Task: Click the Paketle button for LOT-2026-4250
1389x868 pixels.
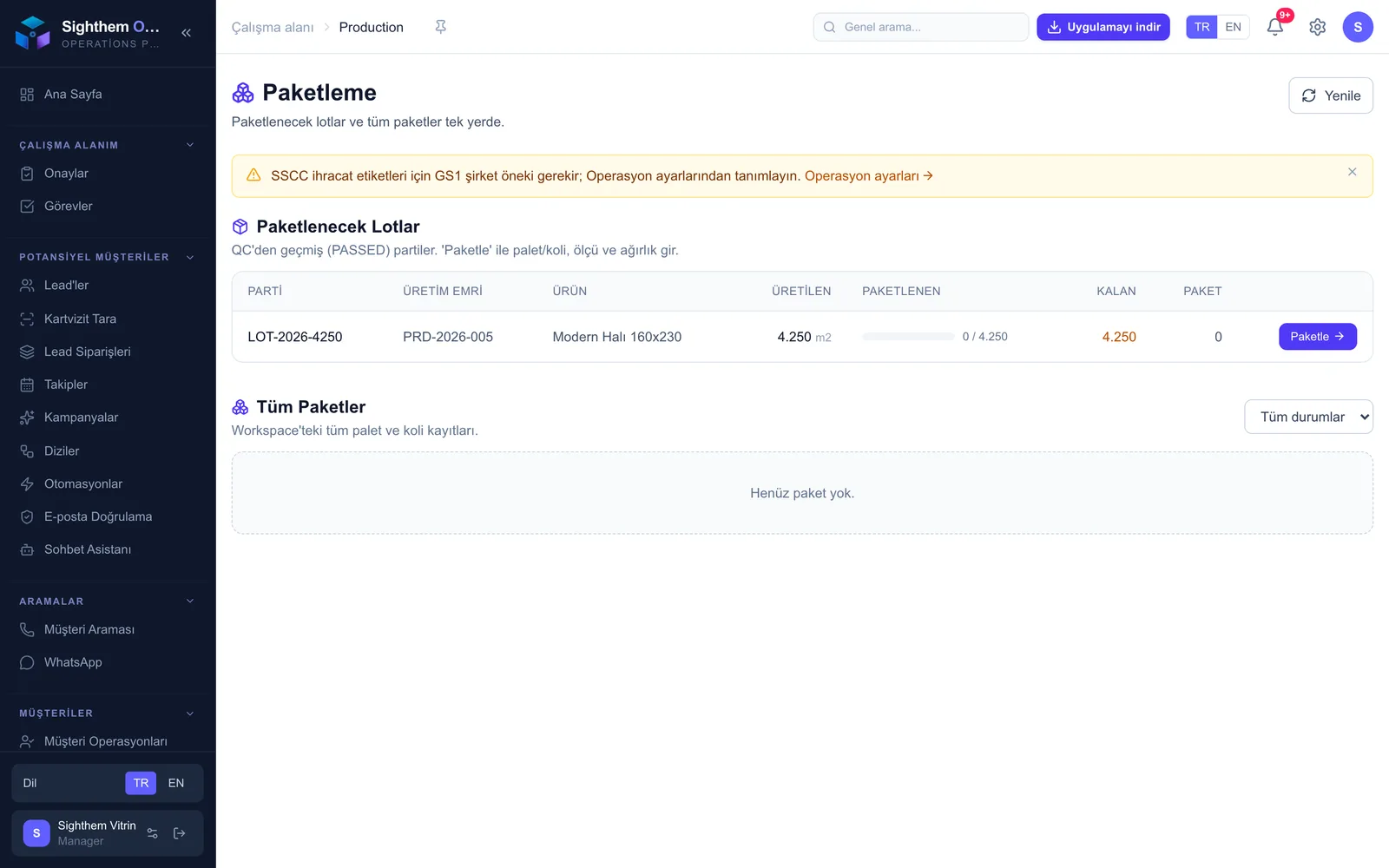Action: point(1317,337)
